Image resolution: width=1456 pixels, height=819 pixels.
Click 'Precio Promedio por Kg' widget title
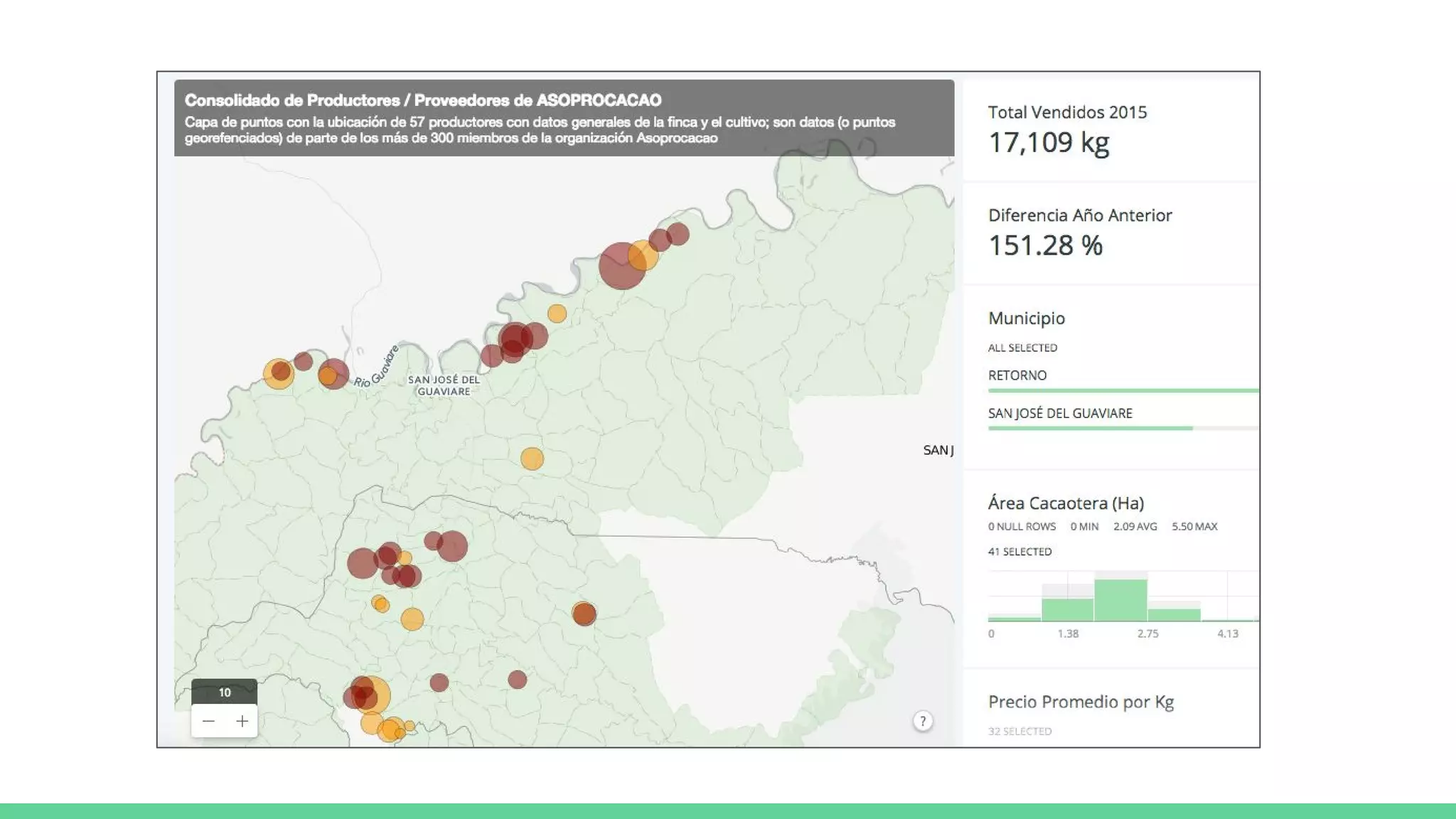point(1081,702)
